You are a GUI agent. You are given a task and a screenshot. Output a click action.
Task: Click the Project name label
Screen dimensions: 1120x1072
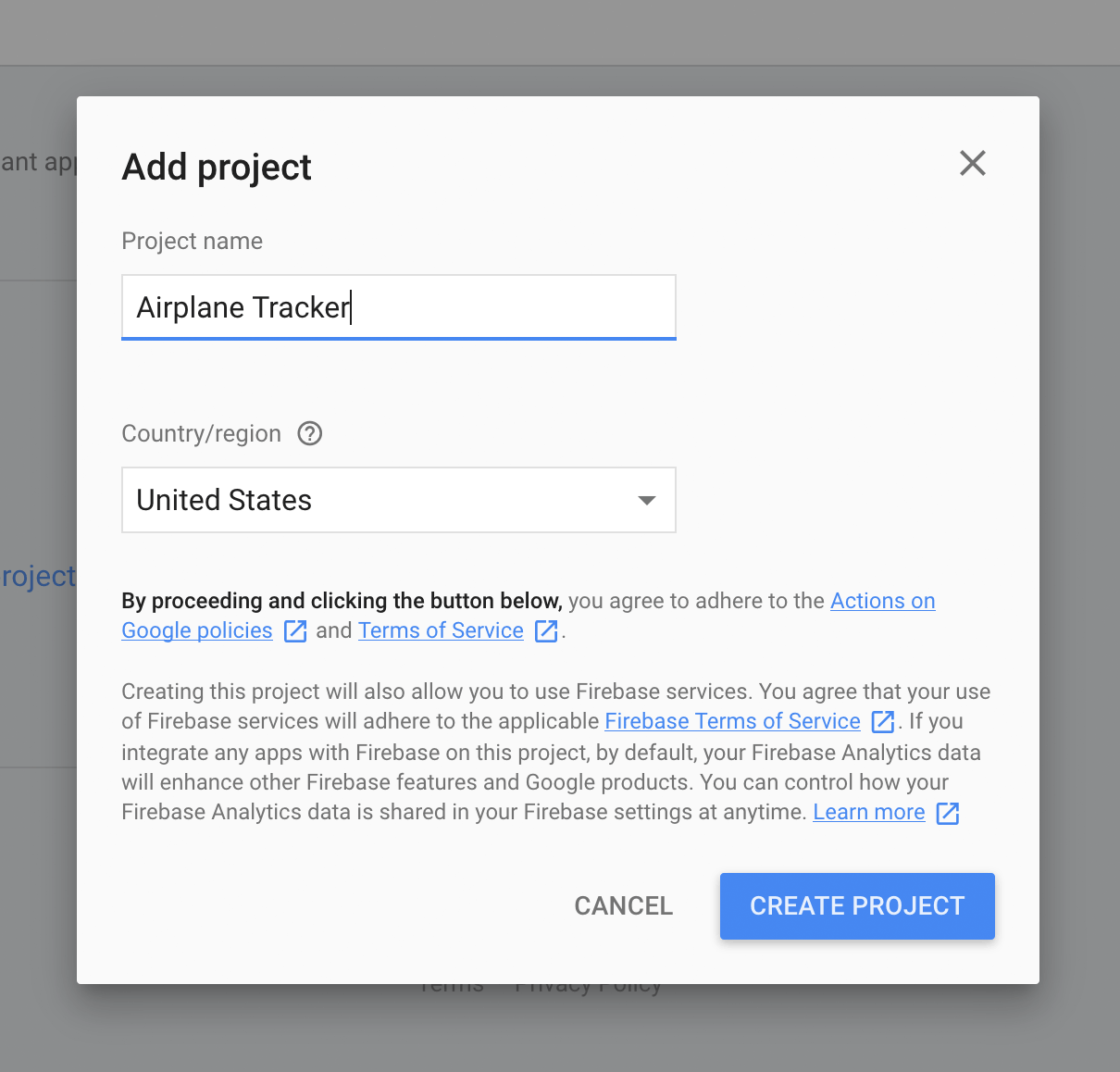click(193, 241)
